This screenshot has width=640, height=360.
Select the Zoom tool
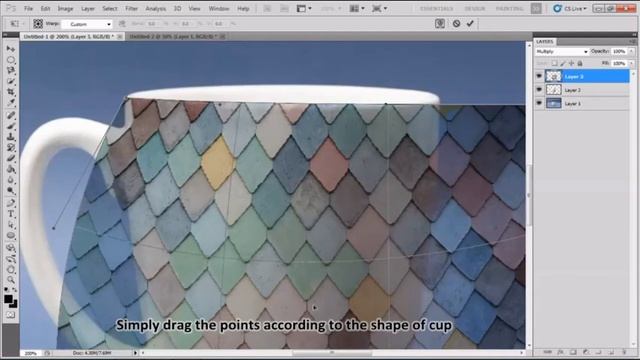(x=11, y=280)
